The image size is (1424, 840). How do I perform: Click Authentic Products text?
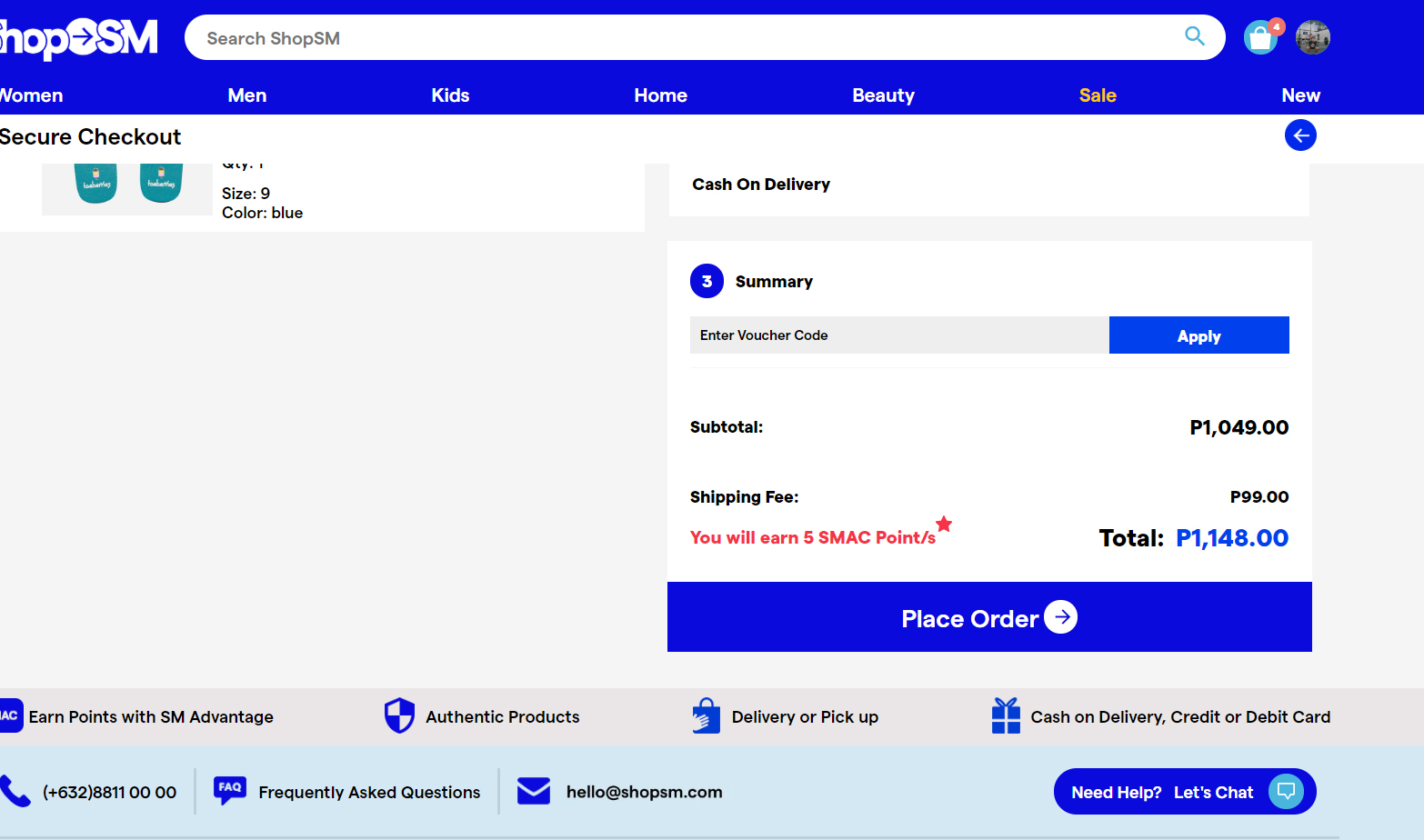(502, 716)
